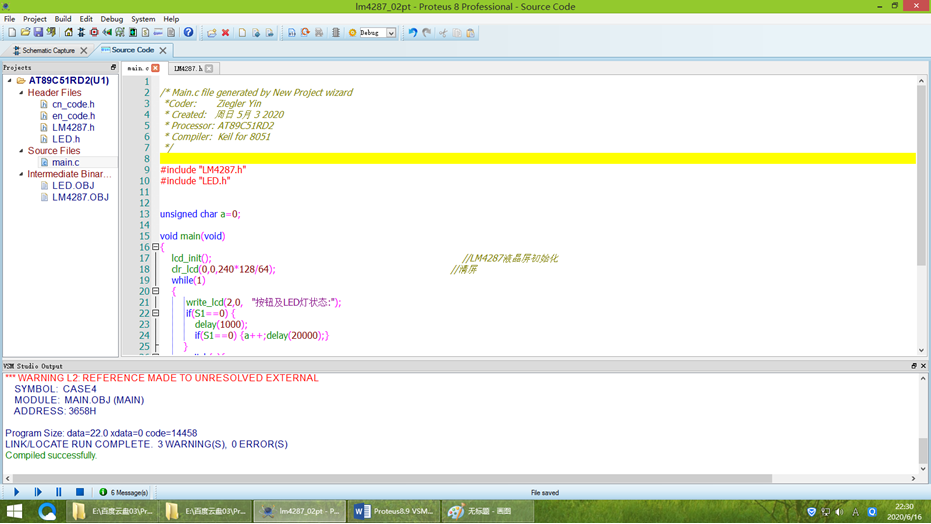Select main.c under Source Files
931x524 pixels.
pos(65,162)
